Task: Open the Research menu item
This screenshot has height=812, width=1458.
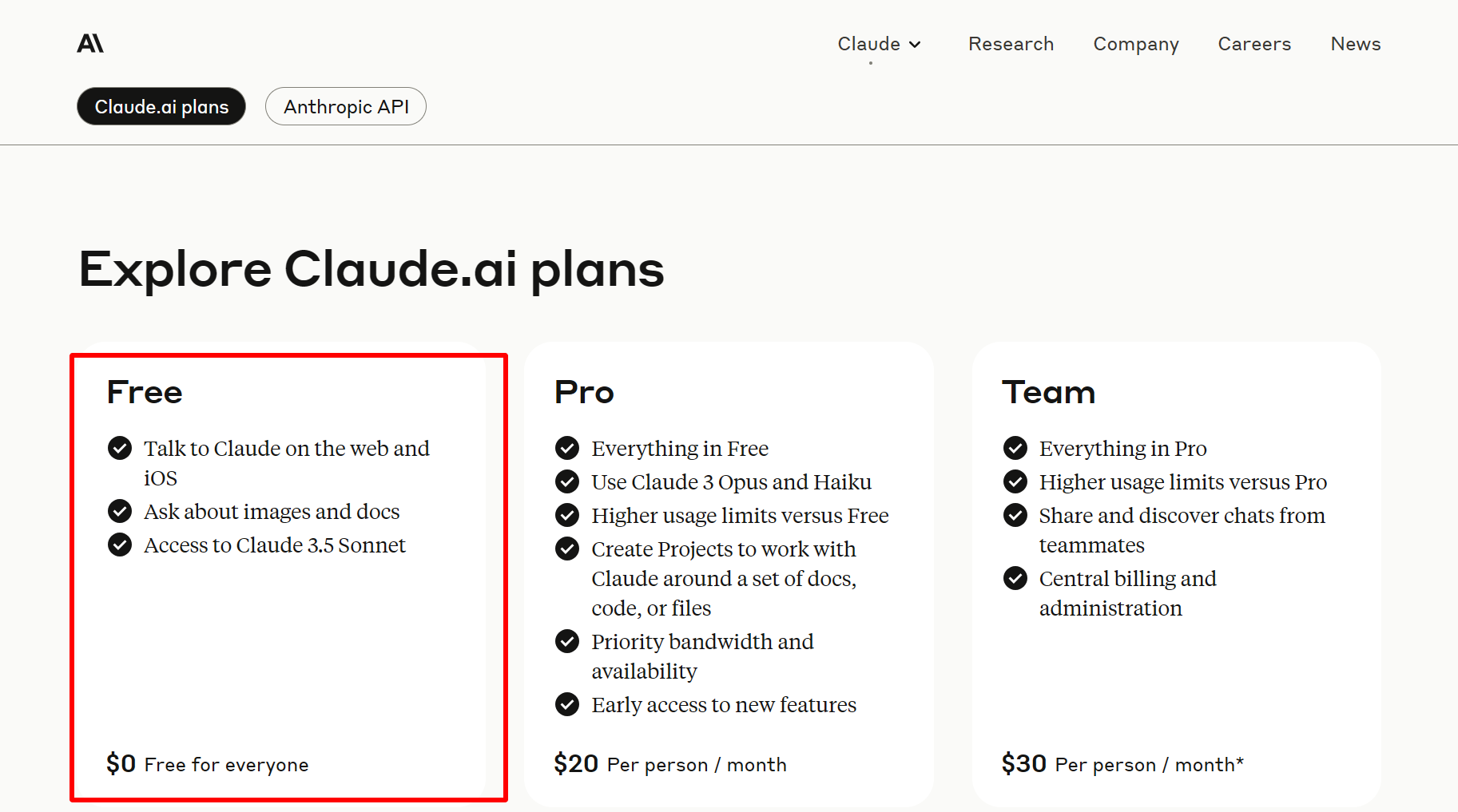Action: tap(1011, 44)
